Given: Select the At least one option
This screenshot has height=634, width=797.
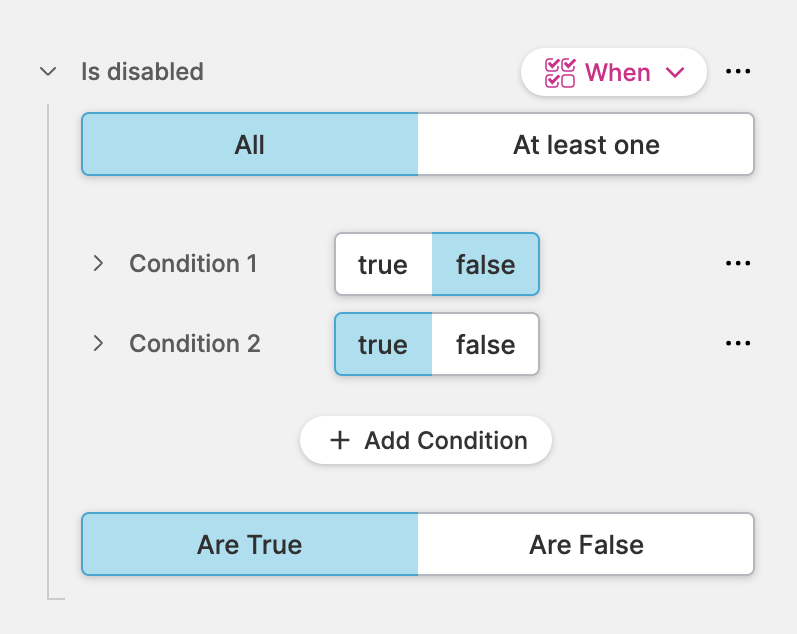Looking at the screenshot, I should [586, 145].
